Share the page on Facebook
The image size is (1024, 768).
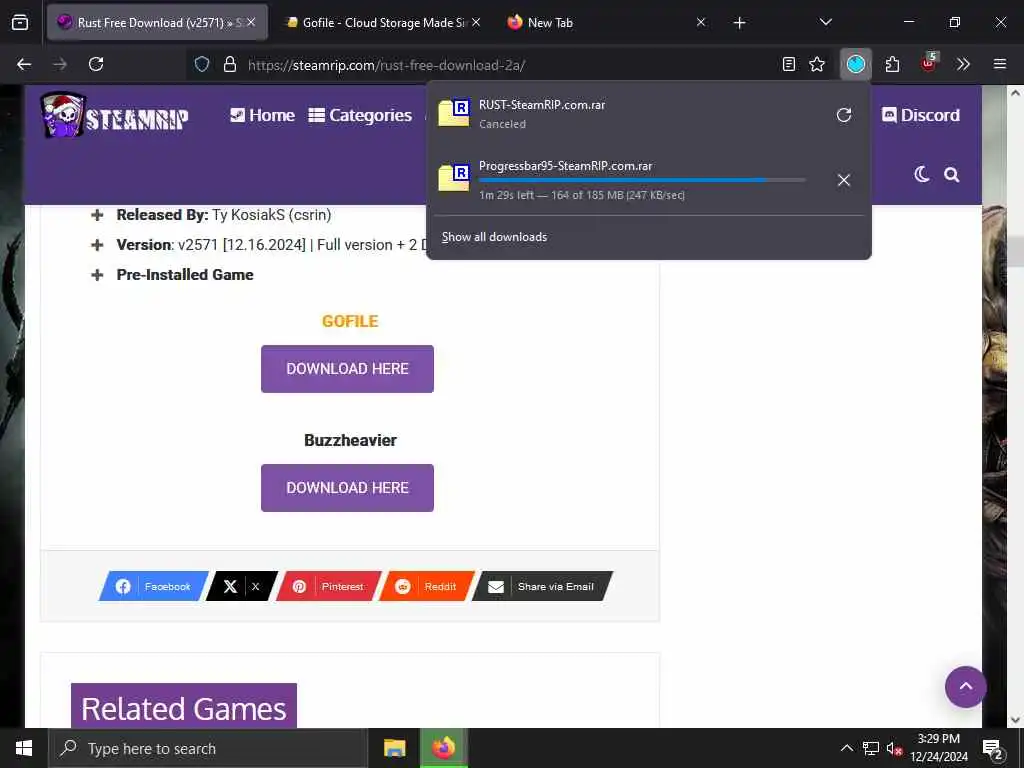point(153,586)
